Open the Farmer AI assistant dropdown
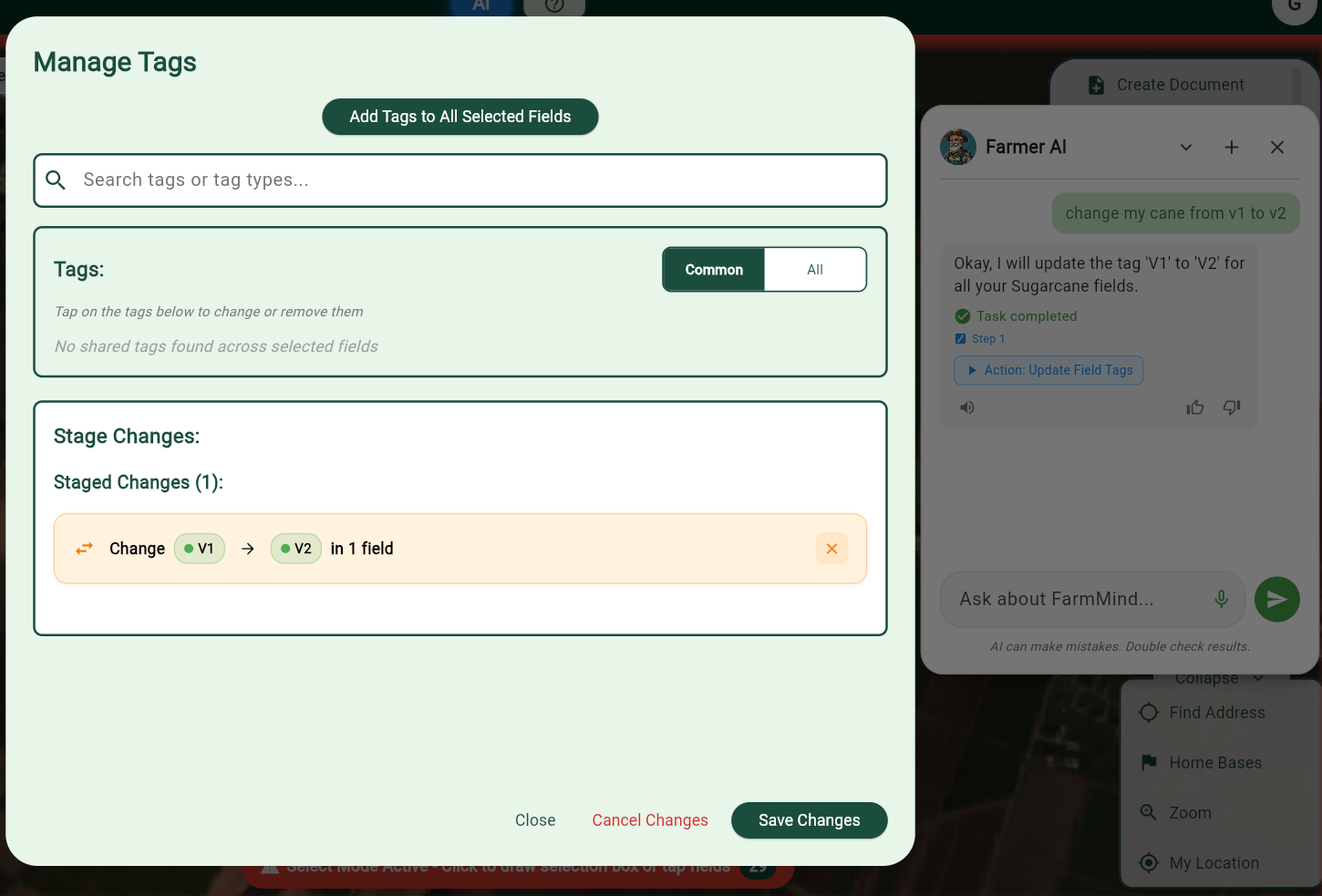1322x896 pixels. click(x=1186, y=147)
